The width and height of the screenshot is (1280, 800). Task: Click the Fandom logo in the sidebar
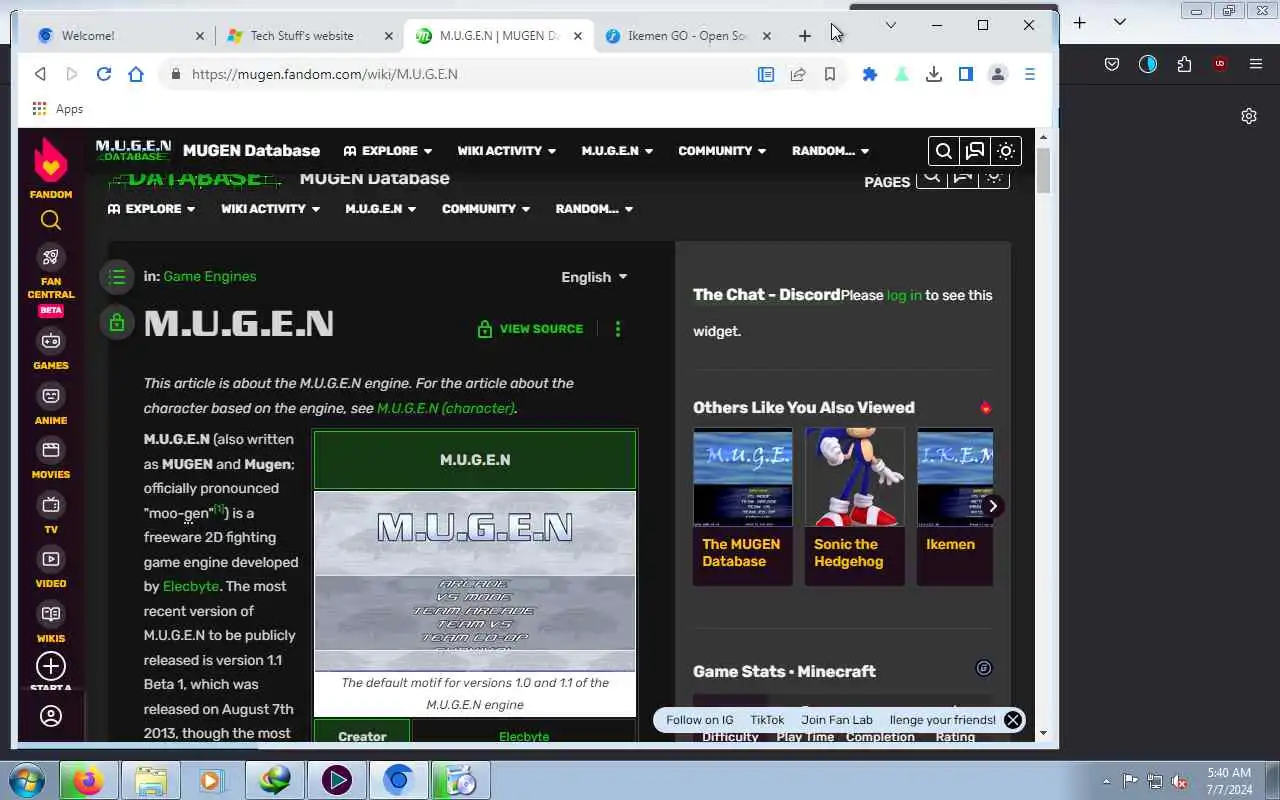coord(51,166)
